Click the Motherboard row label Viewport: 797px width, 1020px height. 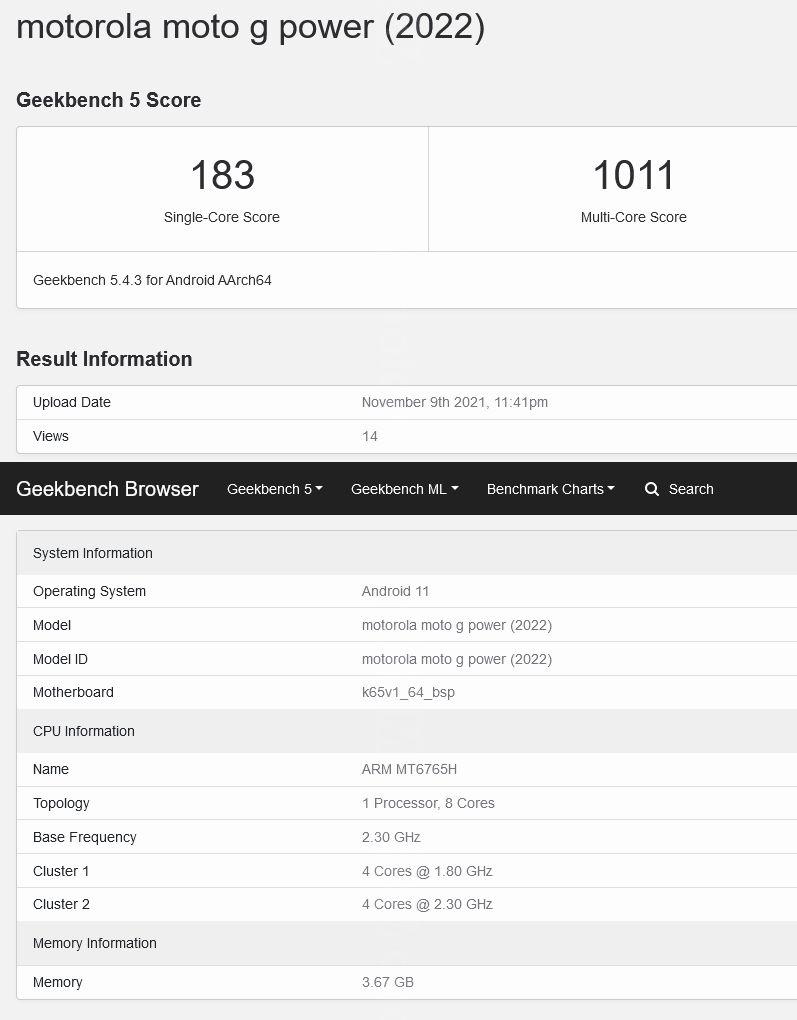(x=74, y=693)
